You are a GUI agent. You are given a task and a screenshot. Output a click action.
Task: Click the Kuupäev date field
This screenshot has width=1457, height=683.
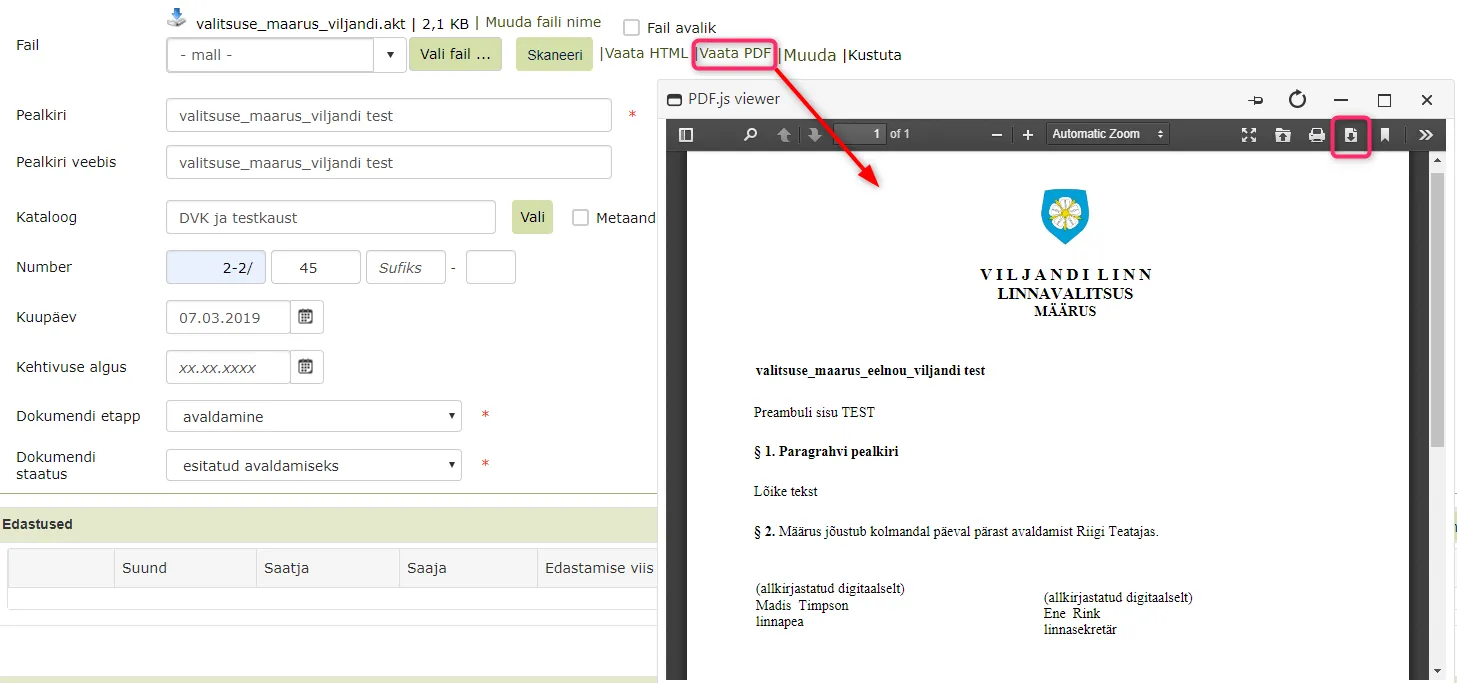228,317
